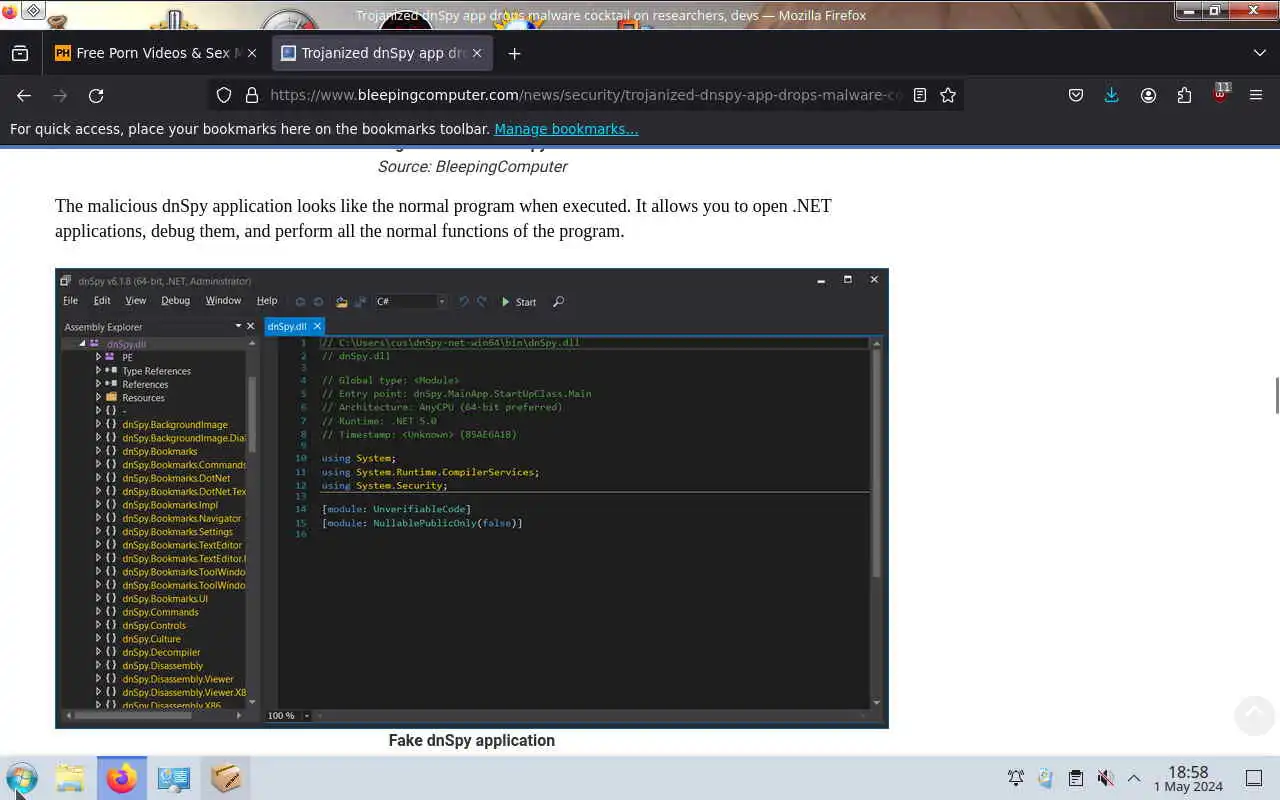Reload the current page
Image resolution: width=1280 pixels, height=800 pixels.
pos(96,96)
